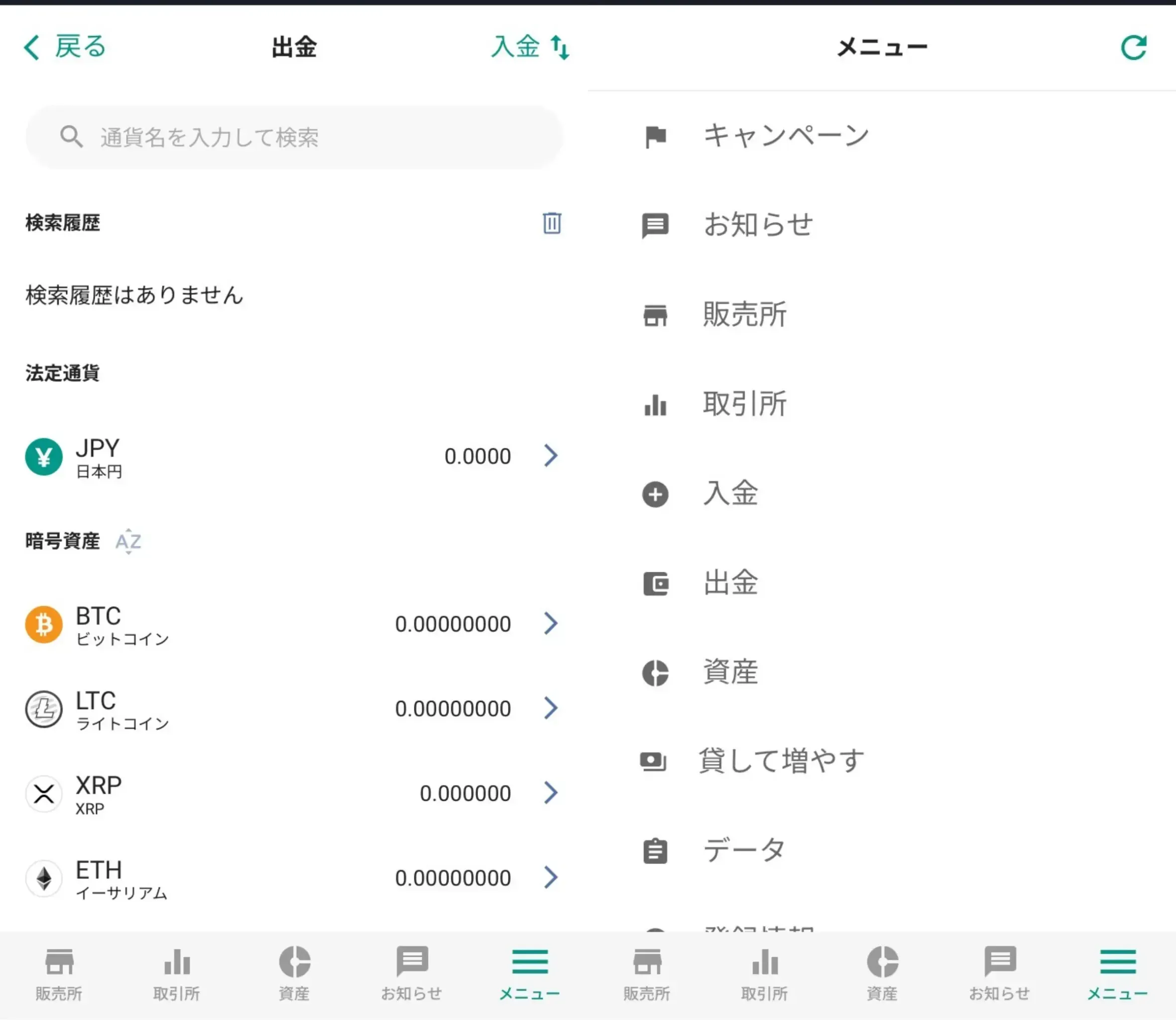
Task: Click the 取引所 bar chart icon in menu list
Action: point(655,405)
